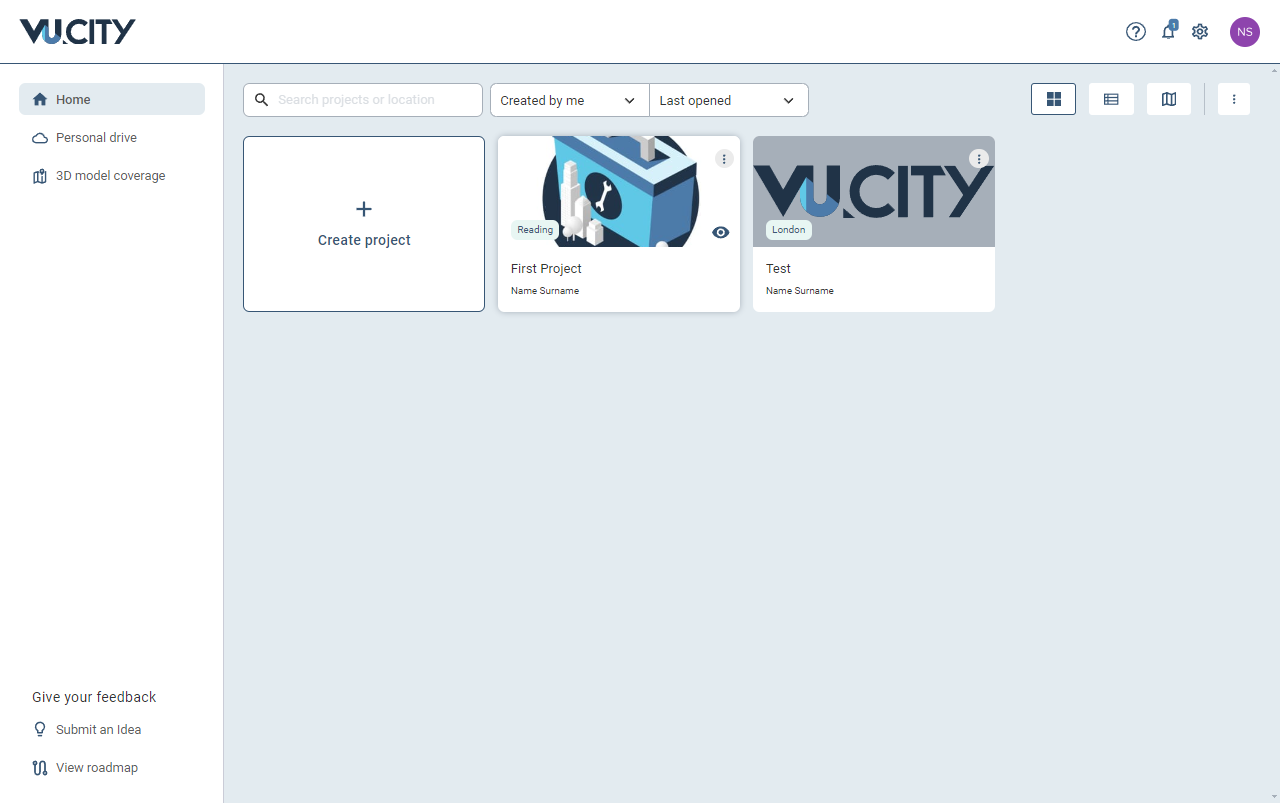
Task: Open First Project card options menu
Action: (725, 159)
